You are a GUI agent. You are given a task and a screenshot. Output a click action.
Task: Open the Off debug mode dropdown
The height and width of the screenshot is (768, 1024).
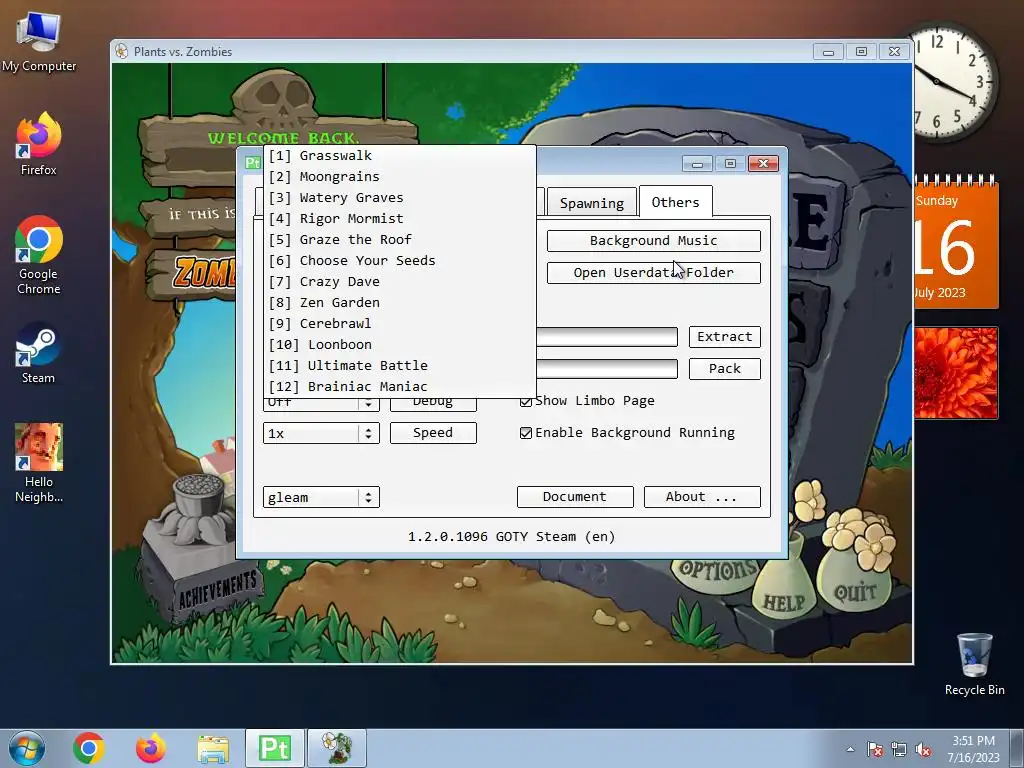(x=321, y=404)
